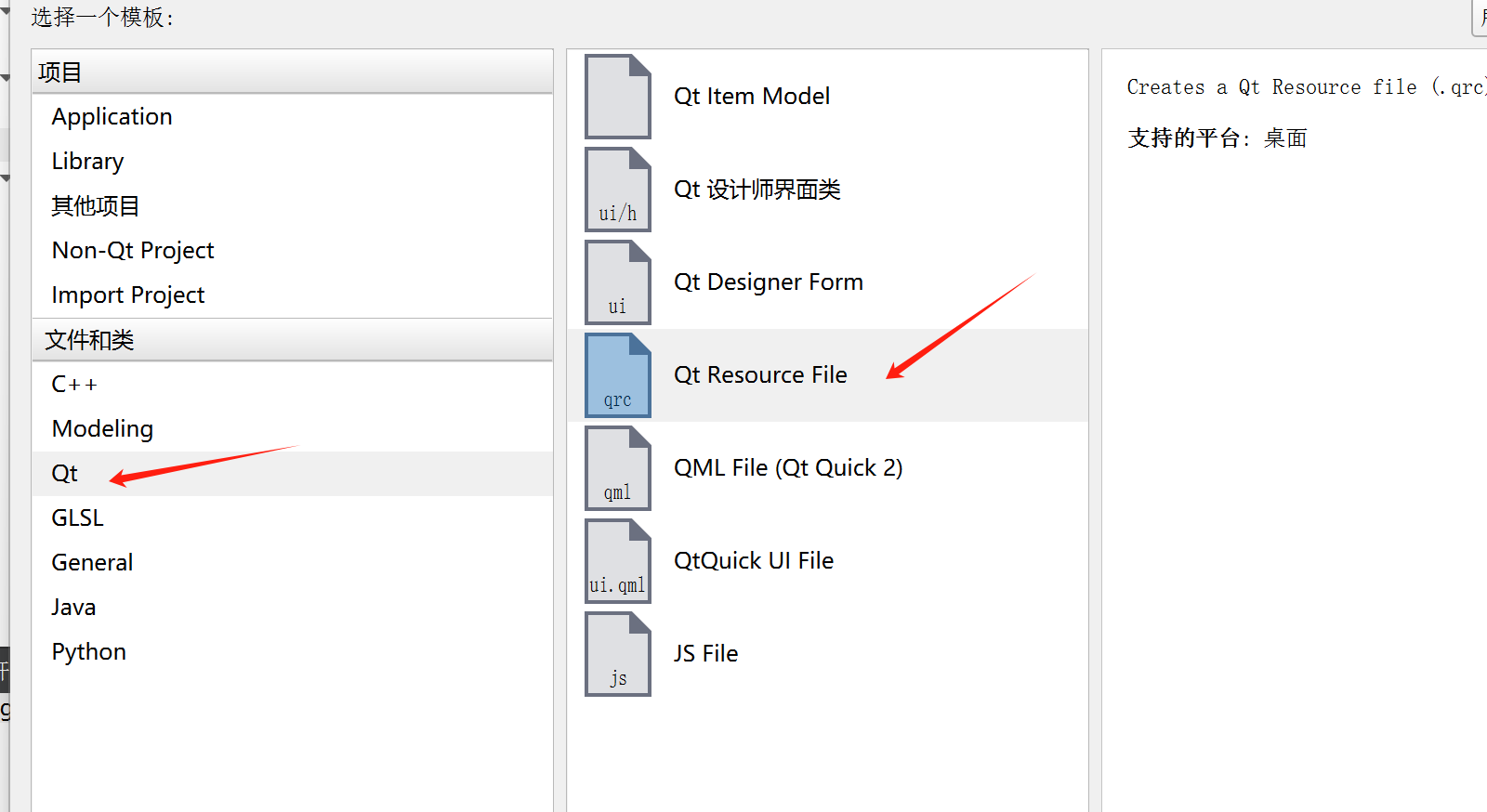
Task: Choose the Qt Item Model template
Action: pyautogui.click(x=827, y=97)
